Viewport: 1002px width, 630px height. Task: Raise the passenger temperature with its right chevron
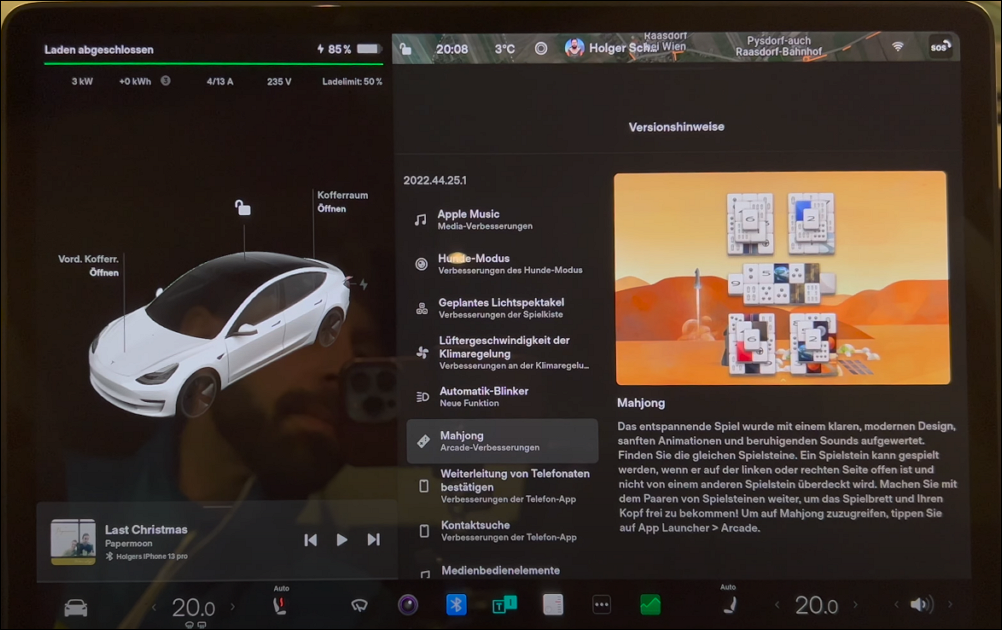[x=855, y=604]
